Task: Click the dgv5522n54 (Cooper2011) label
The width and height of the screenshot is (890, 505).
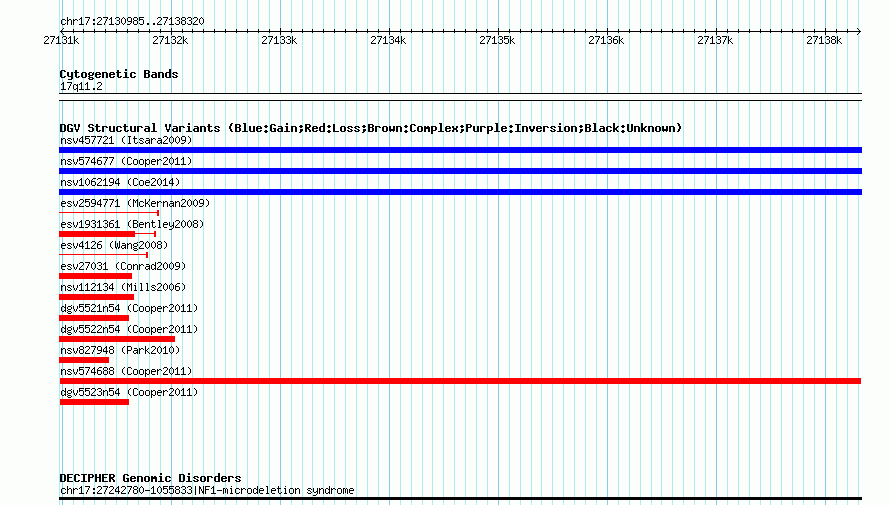Action: point(129,329)
